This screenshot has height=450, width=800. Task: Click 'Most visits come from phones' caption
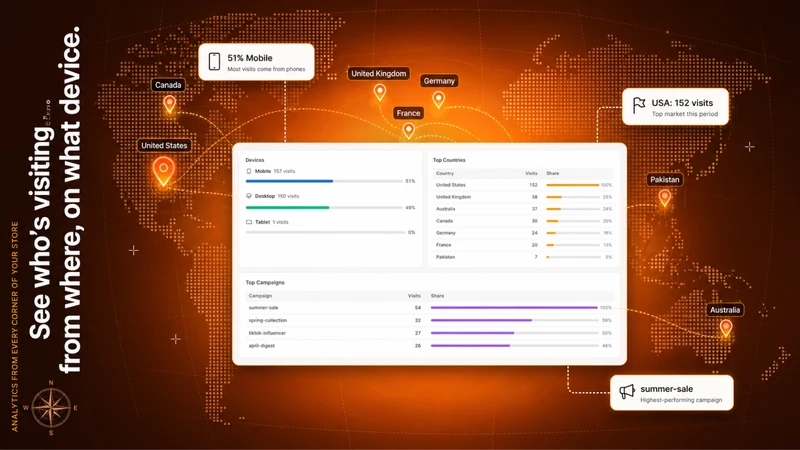click(266, 69)
